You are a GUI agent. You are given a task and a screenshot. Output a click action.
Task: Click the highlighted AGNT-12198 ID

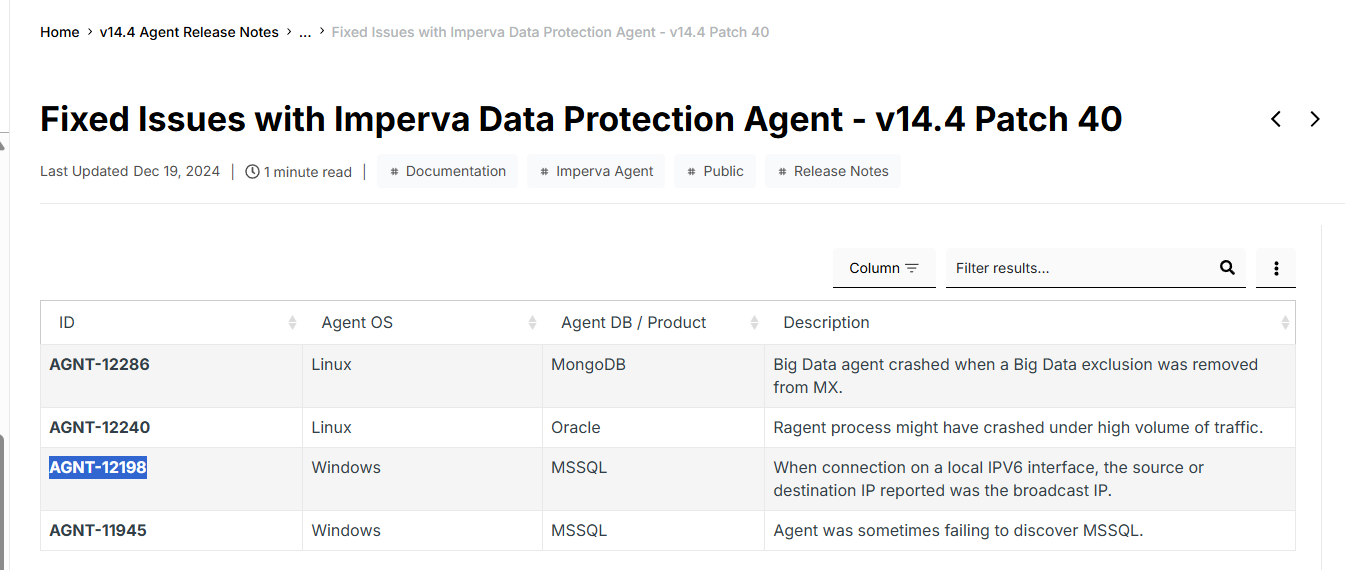98,467
